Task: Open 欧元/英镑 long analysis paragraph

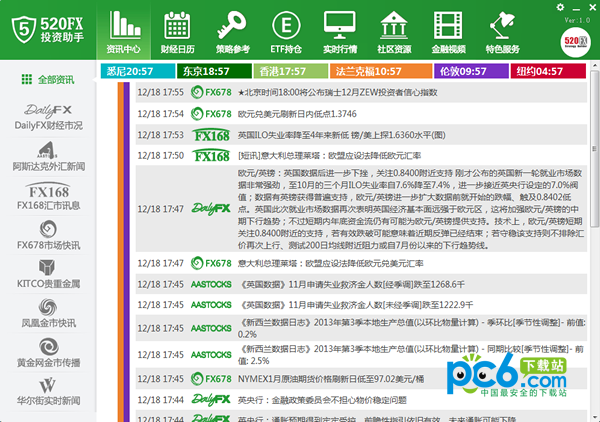Action: point(411,209)
